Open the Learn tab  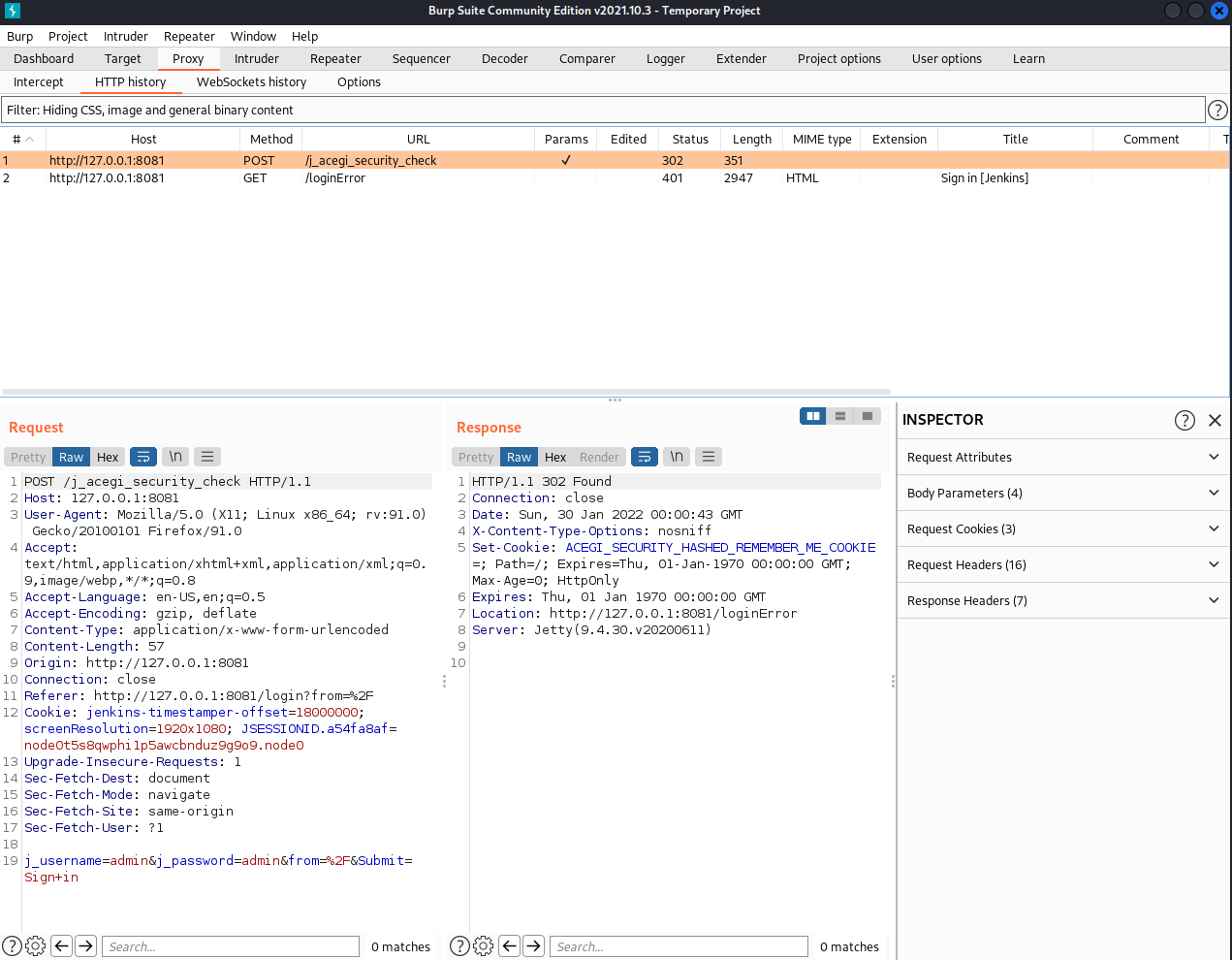coord(1029,59)
